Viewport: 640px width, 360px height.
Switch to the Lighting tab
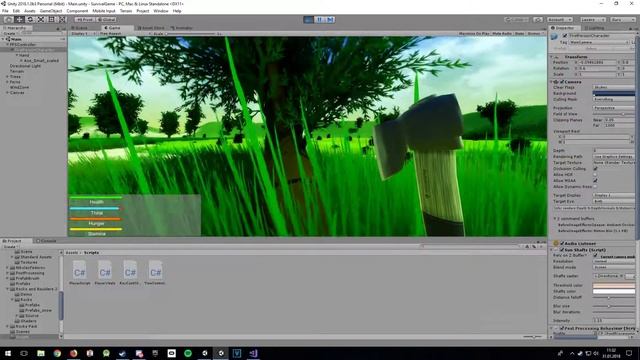(594, 28)
